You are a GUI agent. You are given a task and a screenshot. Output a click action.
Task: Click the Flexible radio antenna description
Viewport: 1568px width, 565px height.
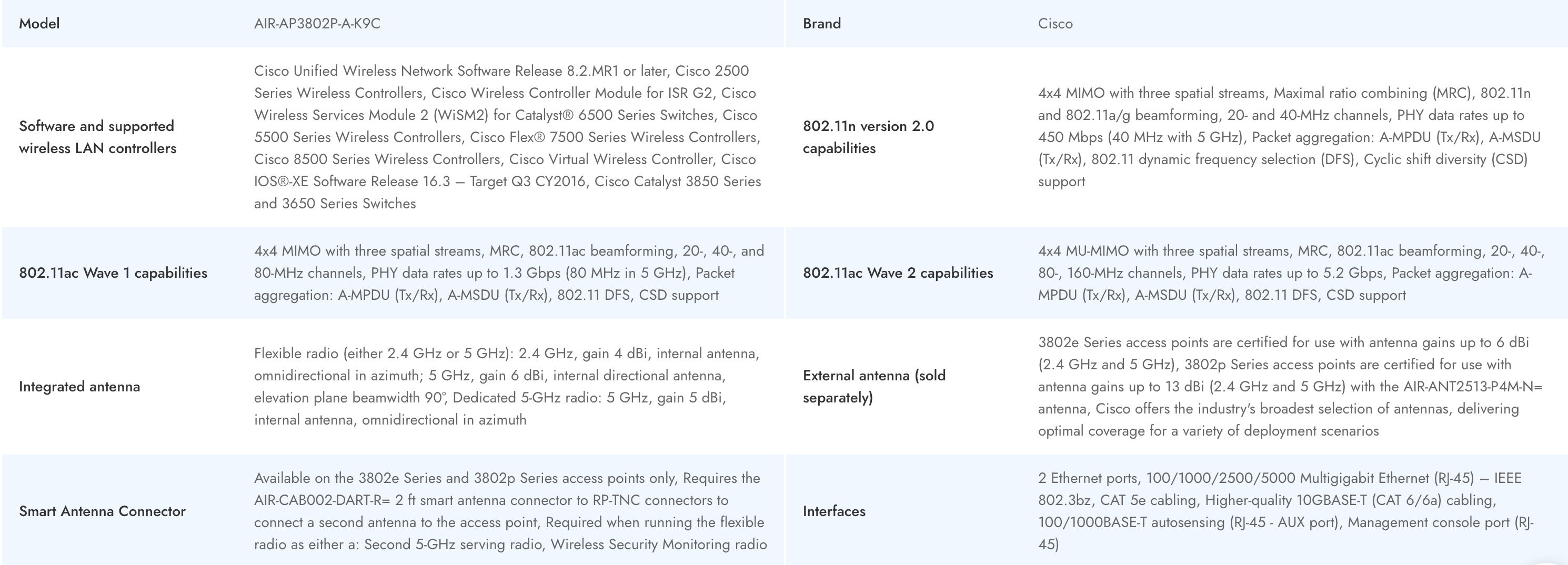[x=506, y=387]
